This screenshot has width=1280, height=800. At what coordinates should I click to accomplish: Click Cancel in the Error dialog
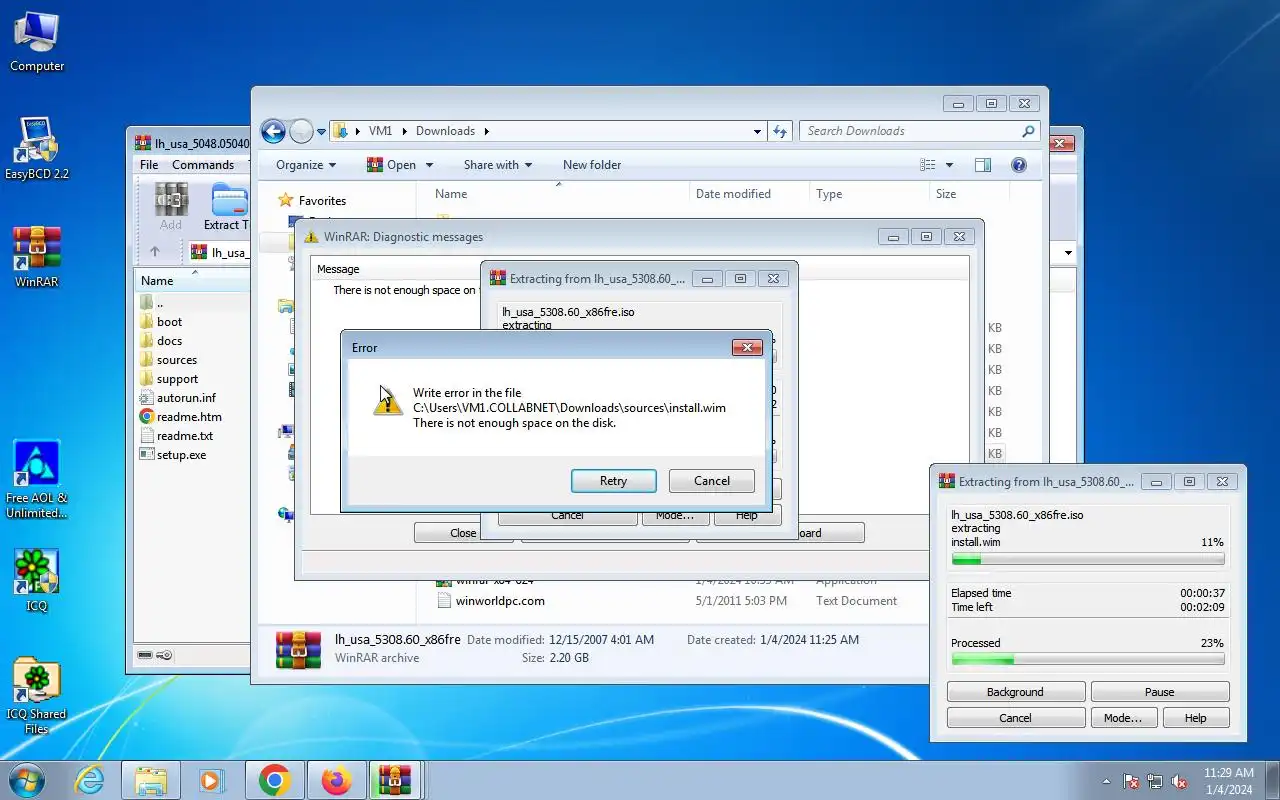[712, 481]
